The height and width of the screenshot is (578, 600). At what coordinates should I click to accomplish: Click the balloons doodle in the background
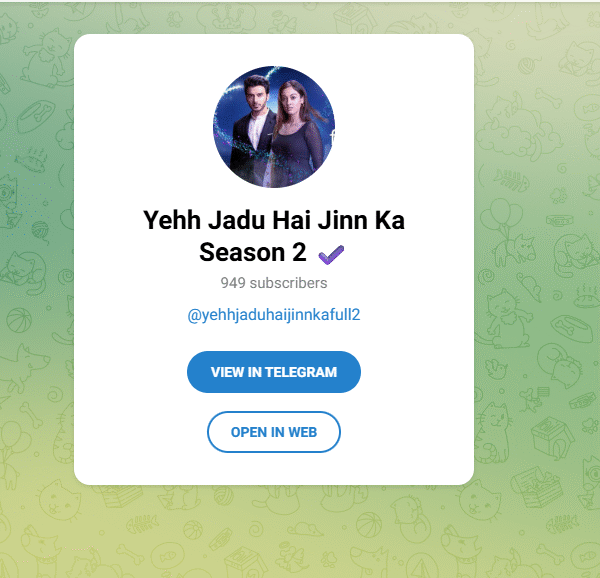[501, 214]
